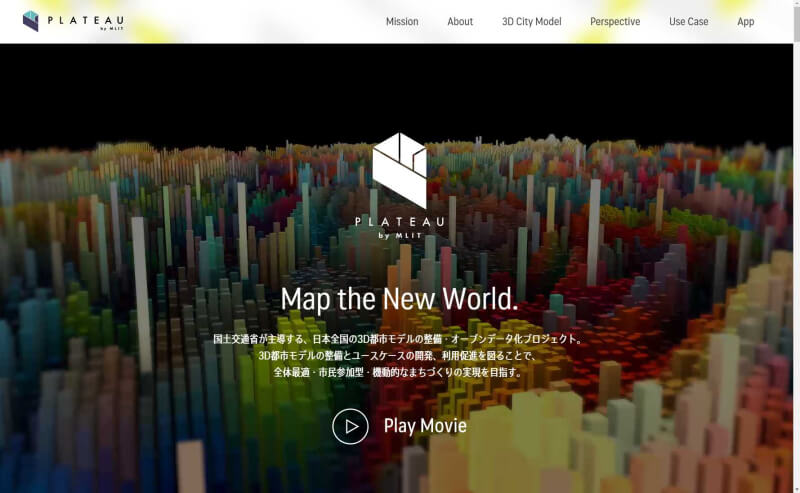Open the Use Case section
The image size is (800, 493).
pyautogui.click(x=689, y=22)
